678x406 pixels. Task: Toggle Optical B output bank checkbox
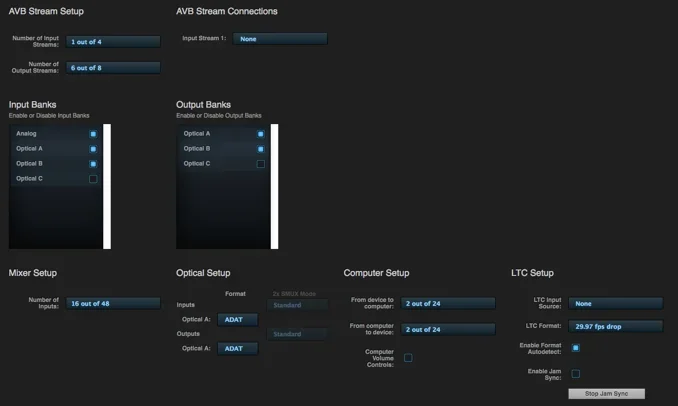pos(260,149)
